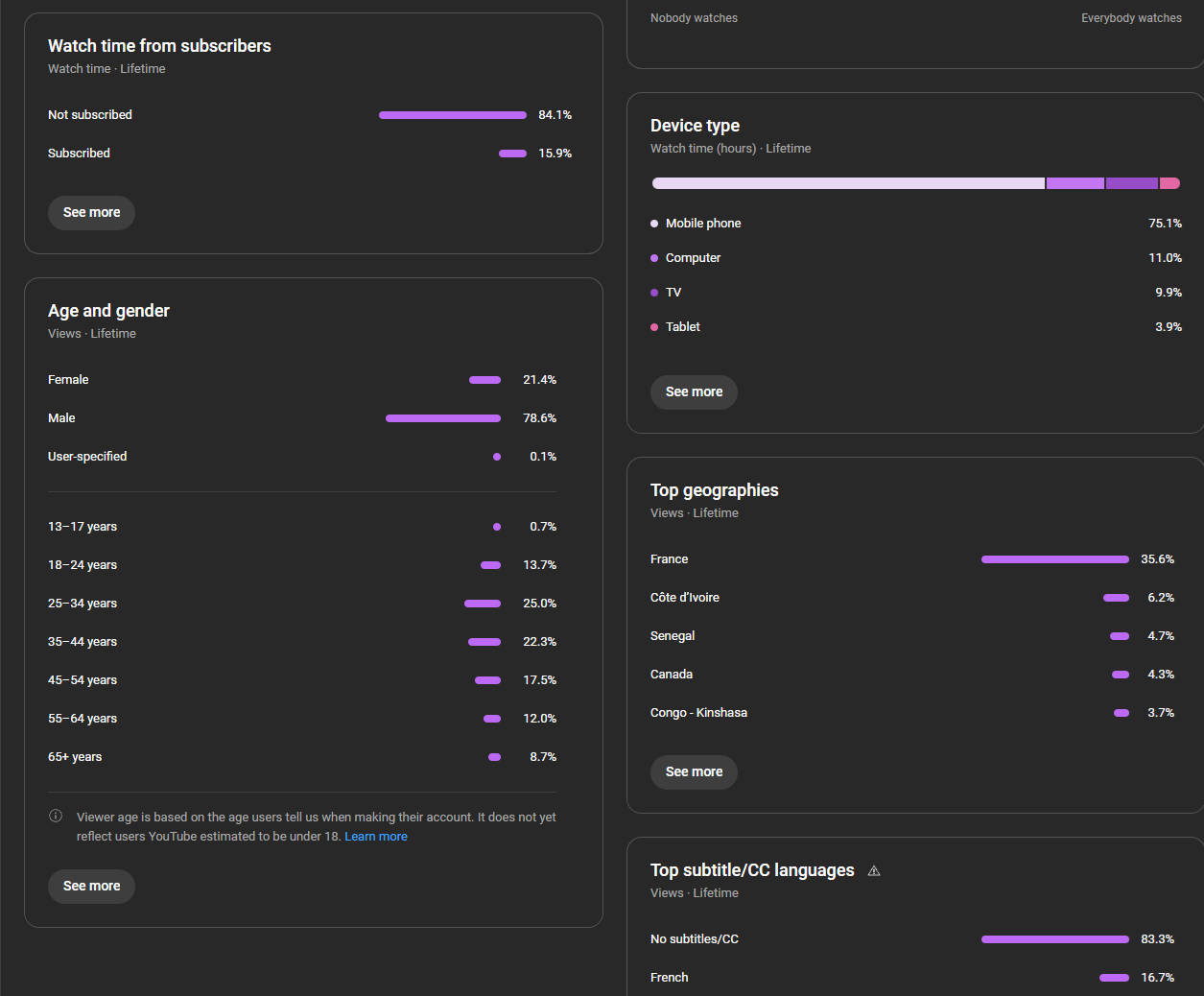This screenshot has width=1204, height=996.
Task: Click the Male percentage bar
Action: click(442, 418)
